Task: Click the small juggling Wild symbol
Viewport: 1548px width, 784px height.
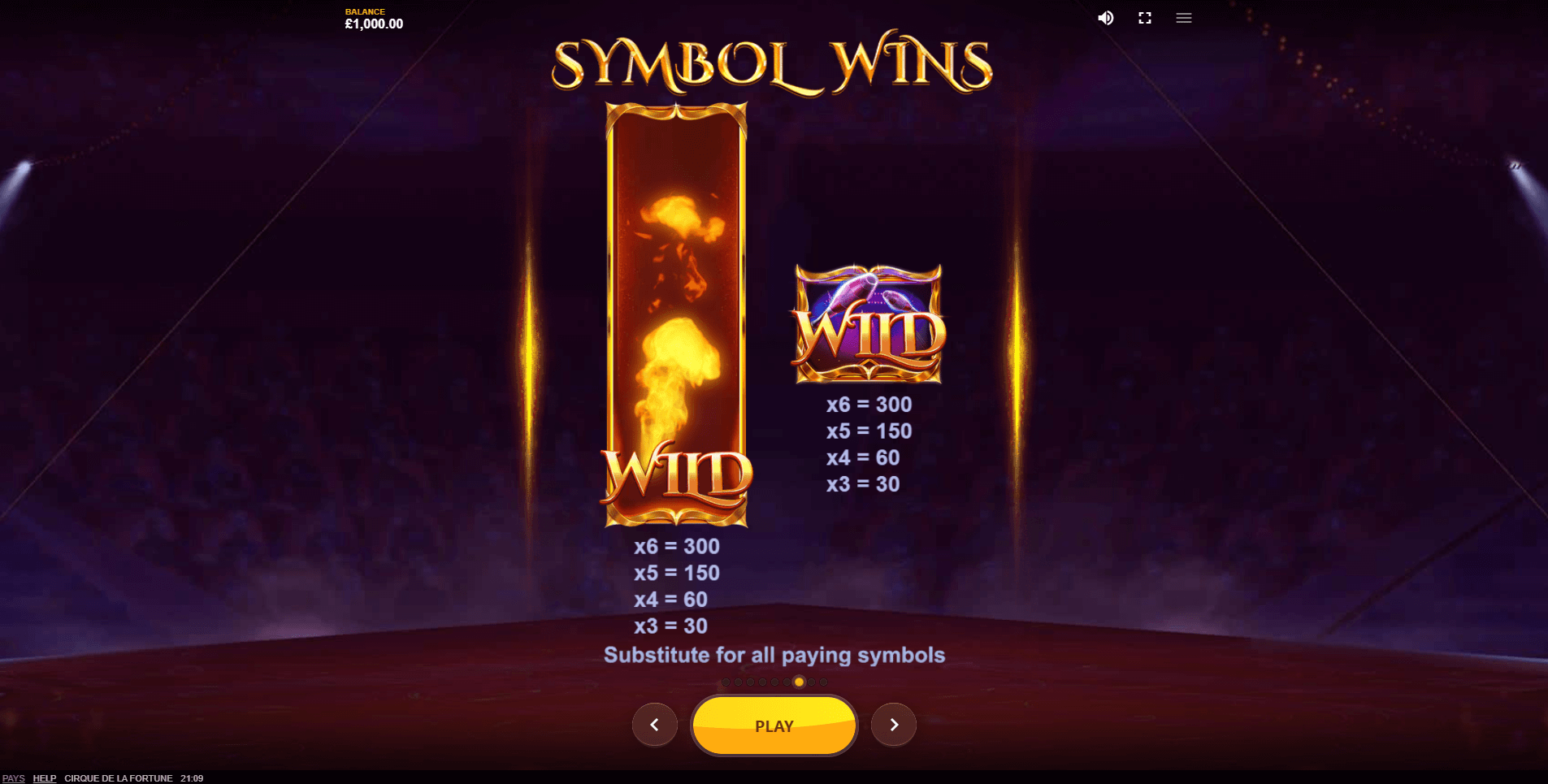Action: [869, 323]
